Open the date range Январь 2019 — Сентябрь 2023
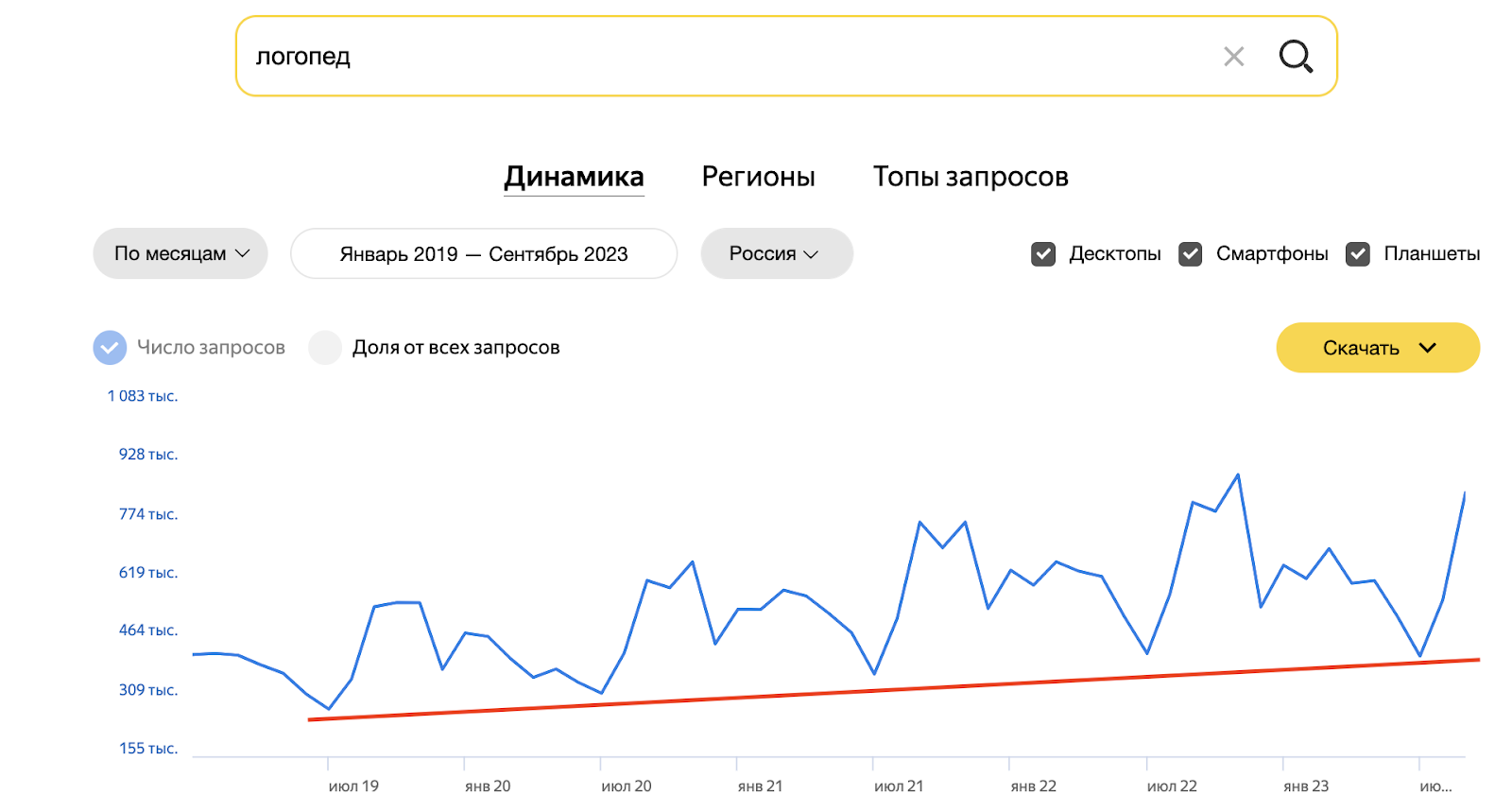Image resolution: width=1512 pixels, height=812 pixels. coord(484,253)
